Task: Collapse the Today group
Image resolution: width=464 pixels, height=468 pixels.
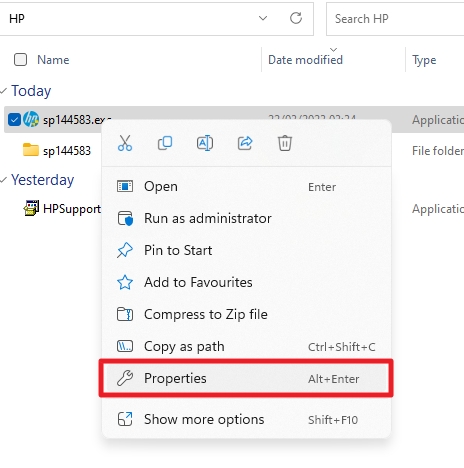Action: 4,91
